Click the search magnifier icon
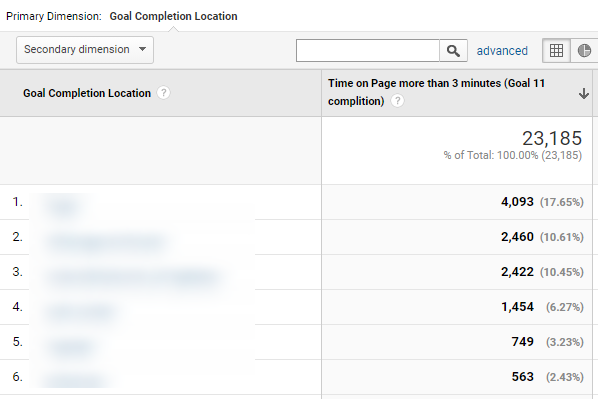598x399 pixels. point(453,50)
